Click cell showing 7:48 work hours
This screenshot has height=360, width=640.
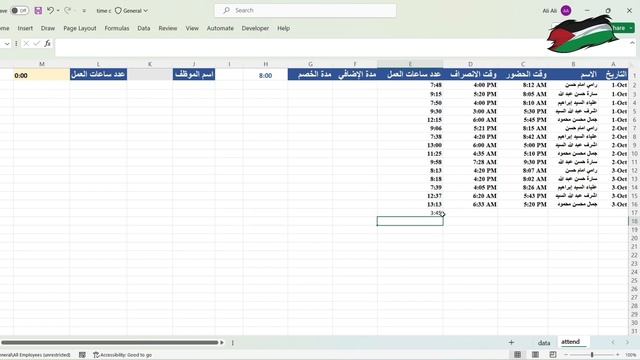[410, 85]
